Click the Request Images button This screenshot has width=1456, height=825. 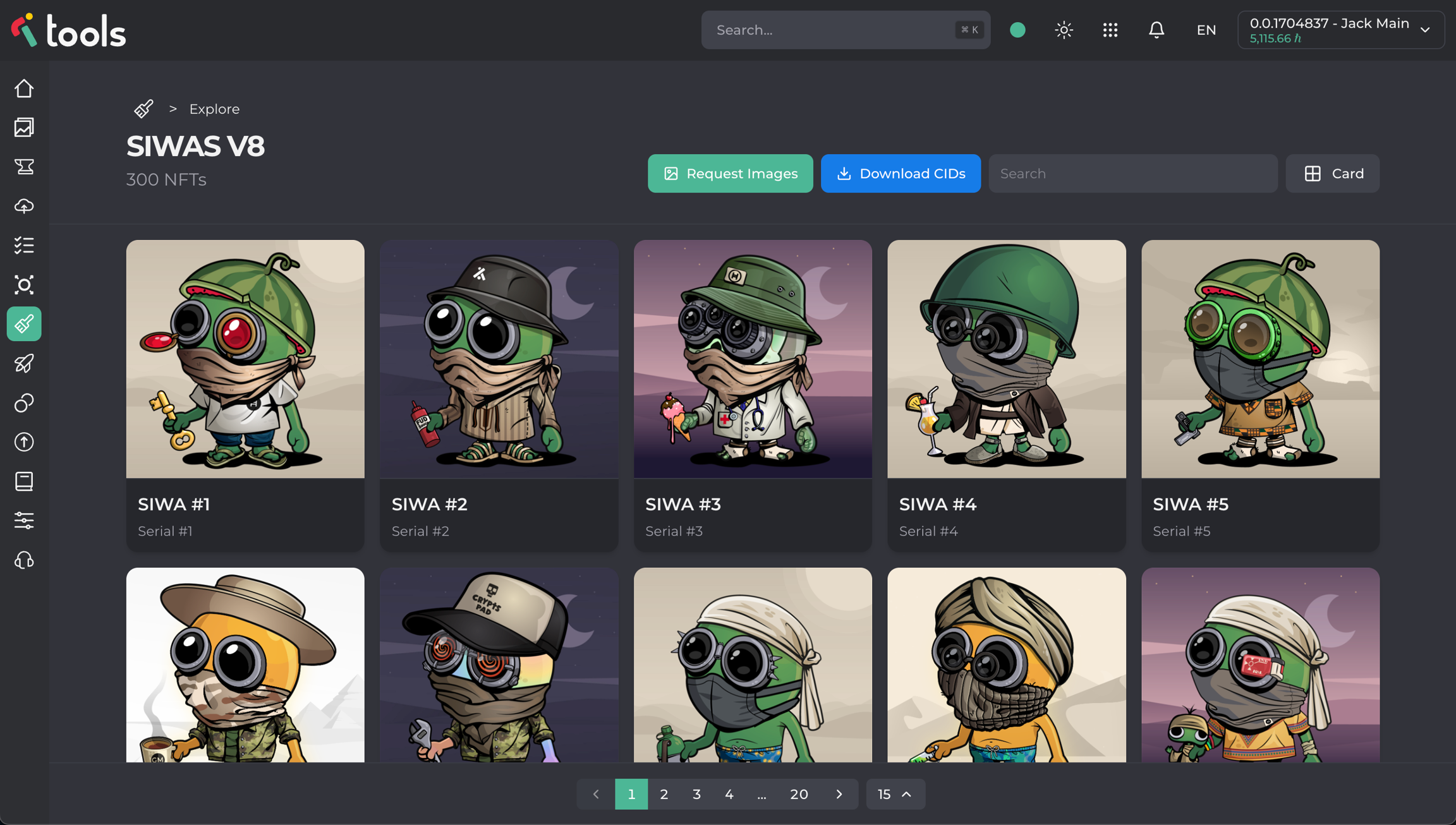[x=730, y=173]
